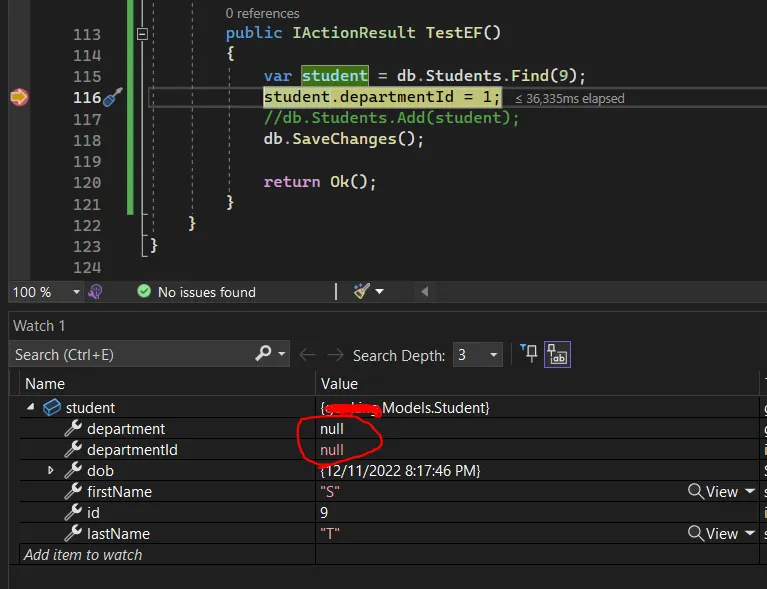Open the firstName View dropdown arrow
Screen dimensions: 767x589
pos(750,491)
